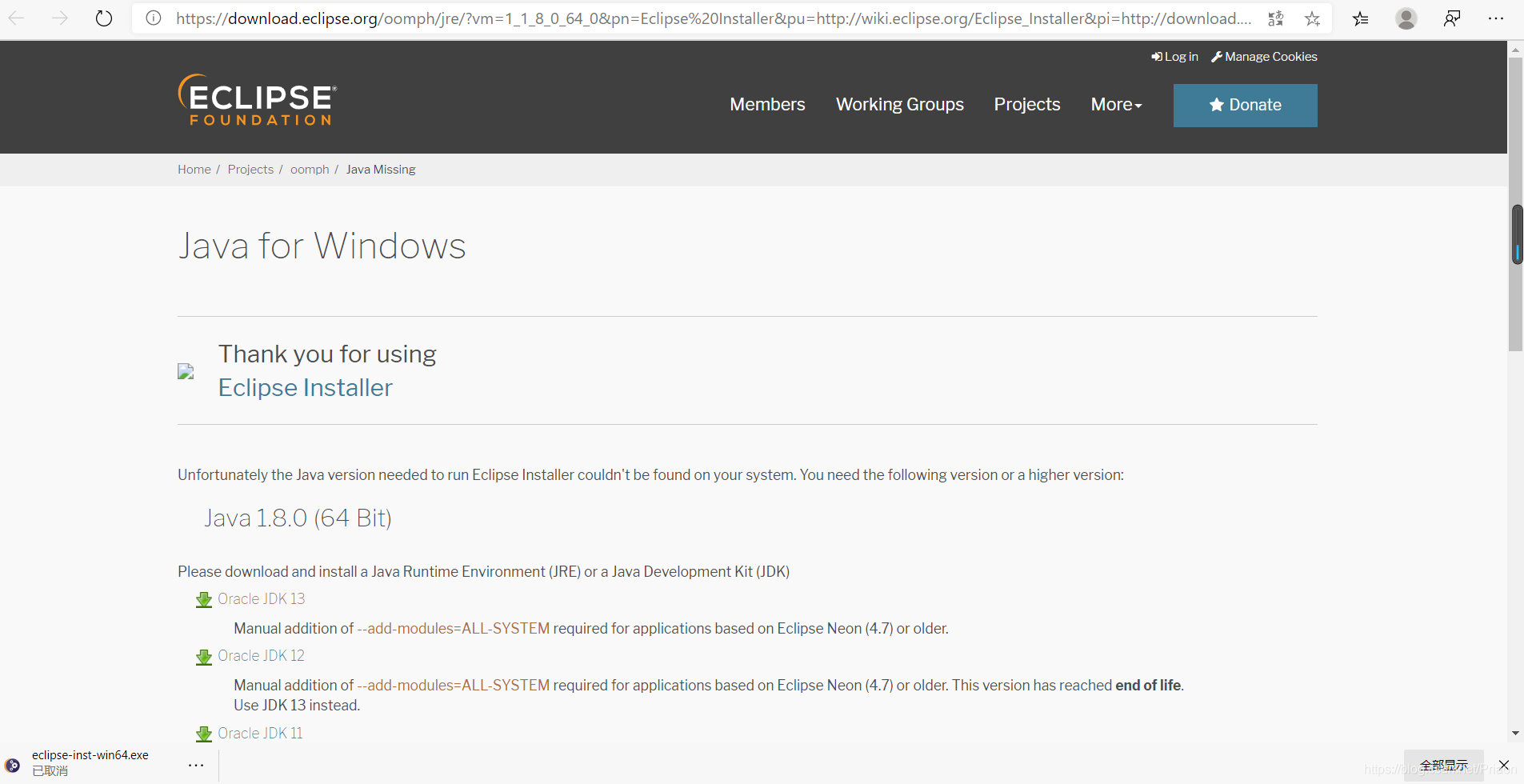Click the scrollbar down arrow
Screen dimensions: 1524x784
click(1516, 733)
